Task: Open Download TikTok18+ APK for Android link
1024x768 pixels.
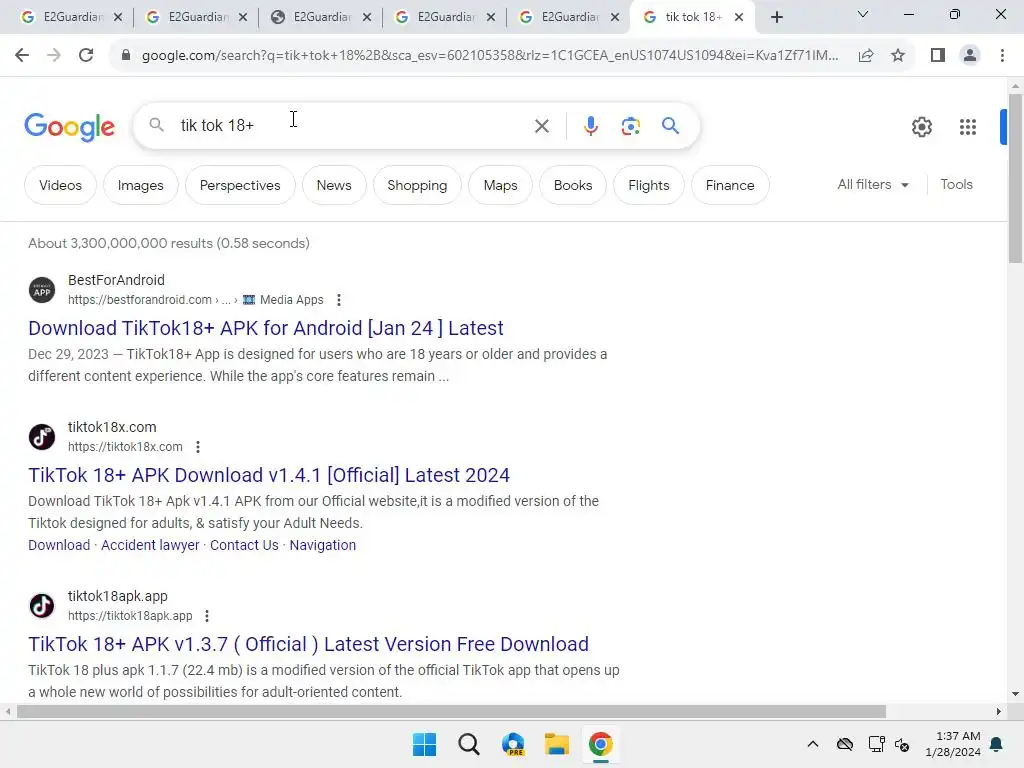Action: click(x=266, y=328)
